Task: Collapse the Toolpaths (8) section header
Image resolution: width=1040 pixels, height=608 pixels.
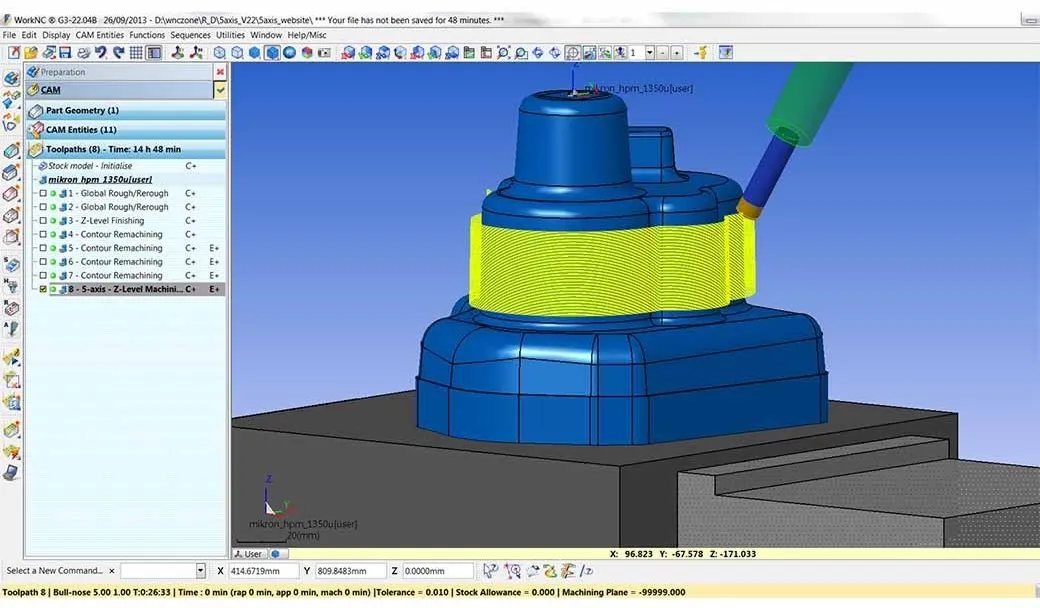Action: (113, 149)
